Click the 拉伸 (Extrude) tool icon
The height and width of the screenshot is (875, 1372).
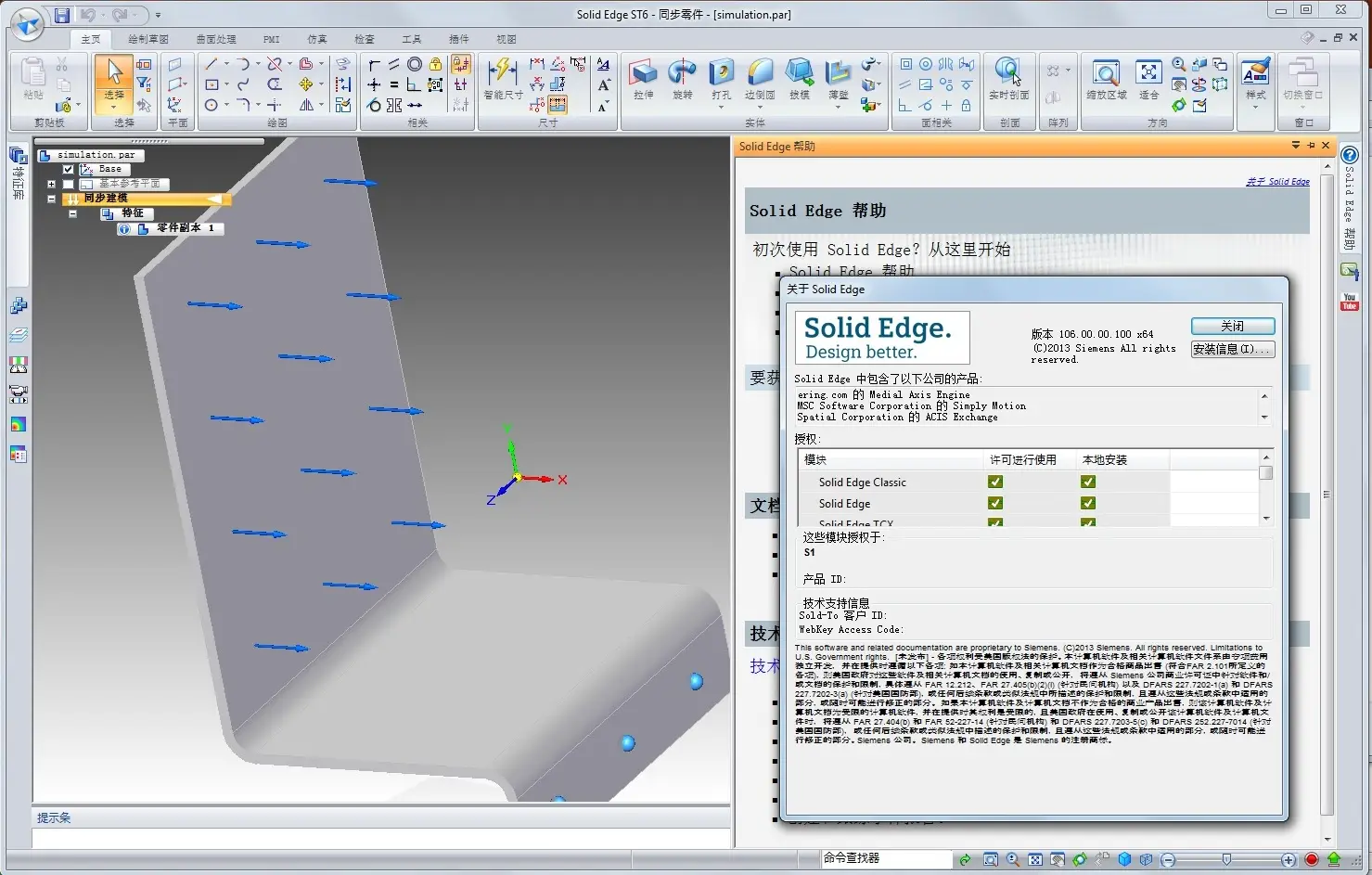pyautogui.click(x=643, y=74)
